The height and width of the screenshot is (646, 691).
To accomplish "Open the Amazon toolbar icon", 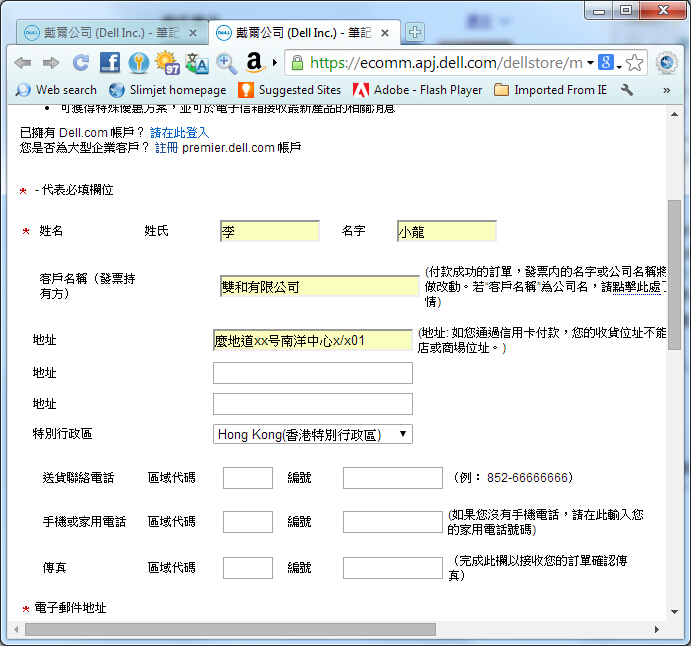I will click(254, 63).
